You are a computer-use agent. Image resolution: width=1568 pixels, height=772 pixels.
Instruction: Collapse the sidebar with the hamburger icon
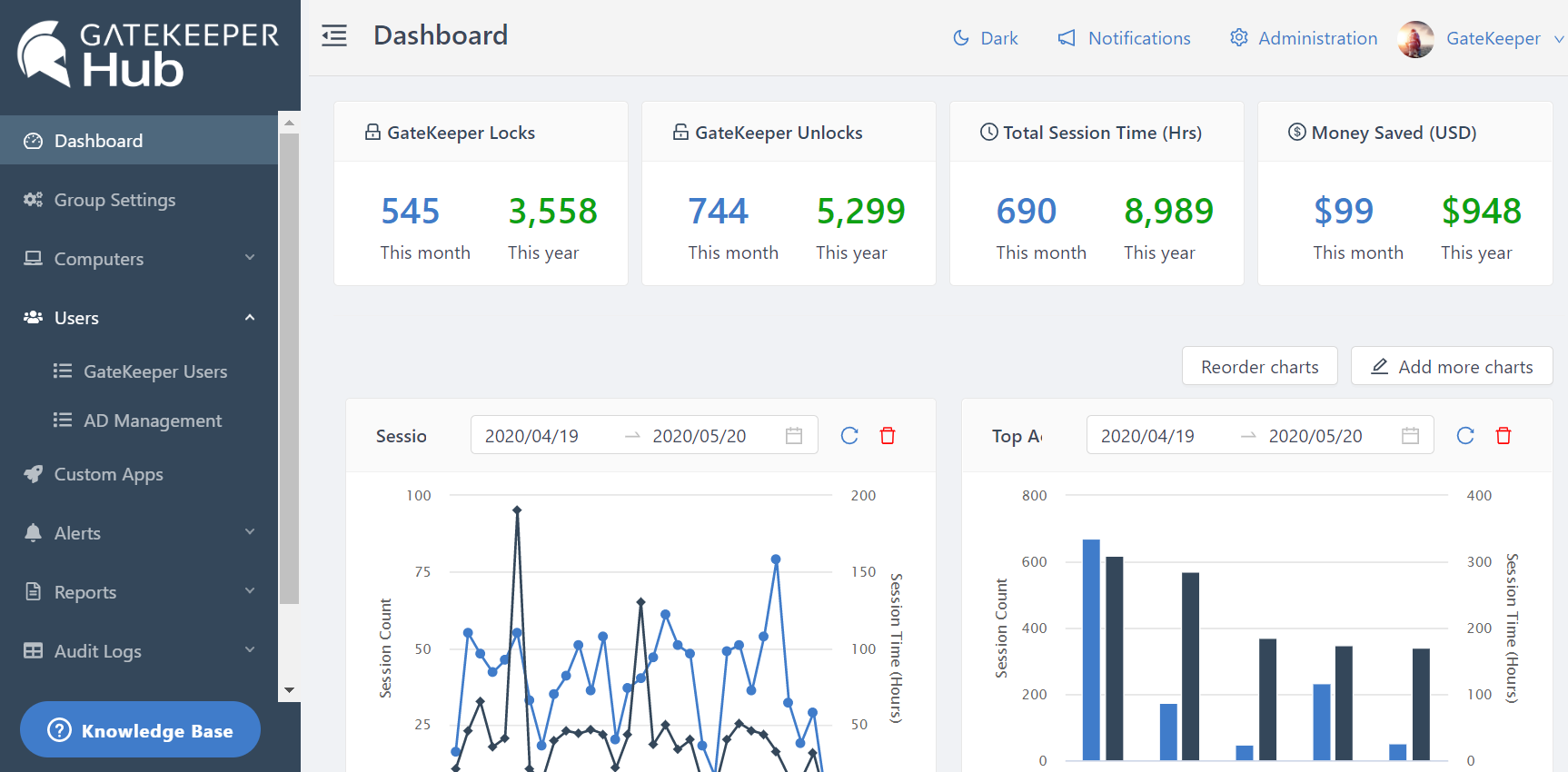334,36
